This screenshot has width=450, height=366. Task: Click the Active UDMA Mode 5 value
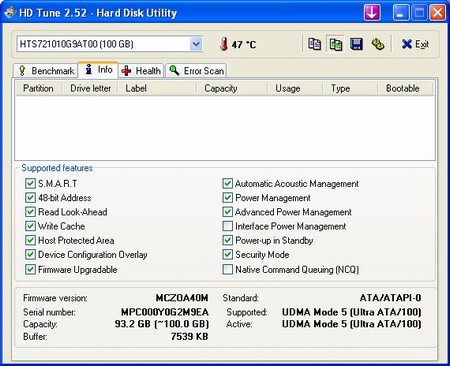(x=352, y=324)
